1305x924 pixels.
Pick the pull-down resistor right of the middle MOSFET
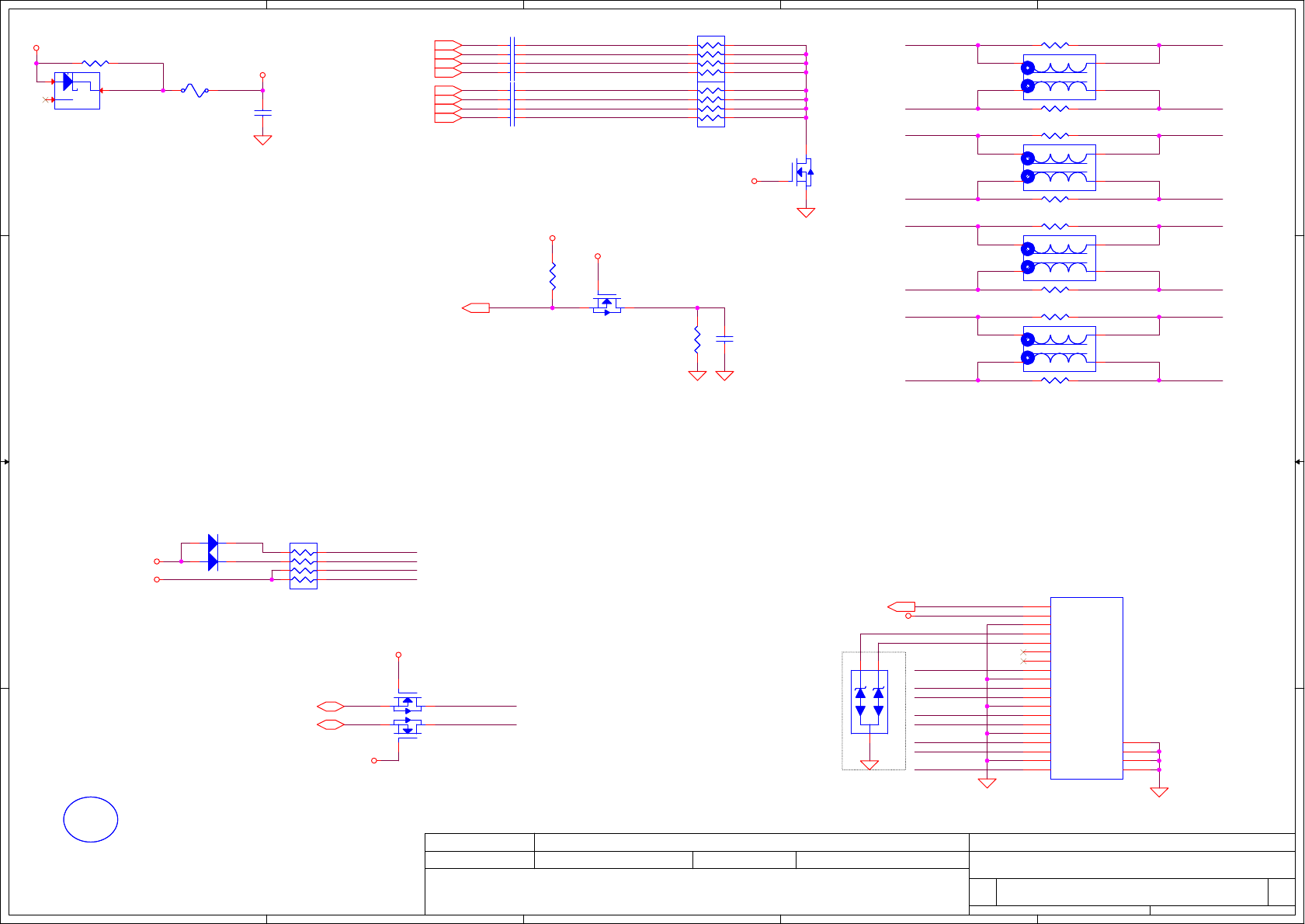coord(697,340)
